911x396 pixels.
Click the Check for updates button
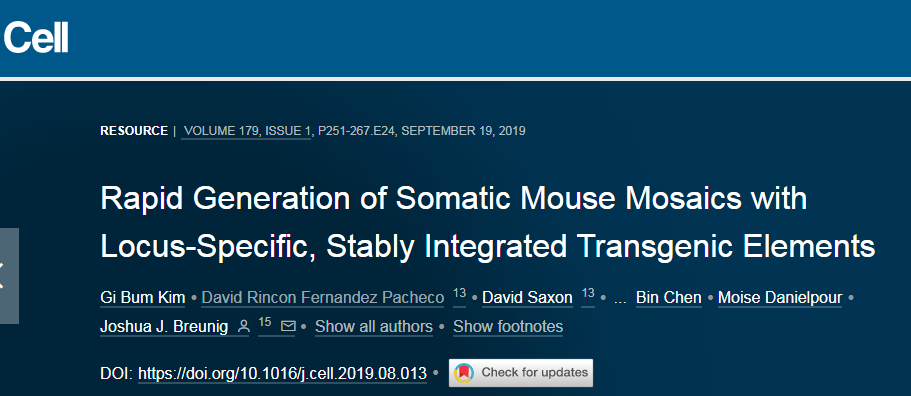click(521, 373)
